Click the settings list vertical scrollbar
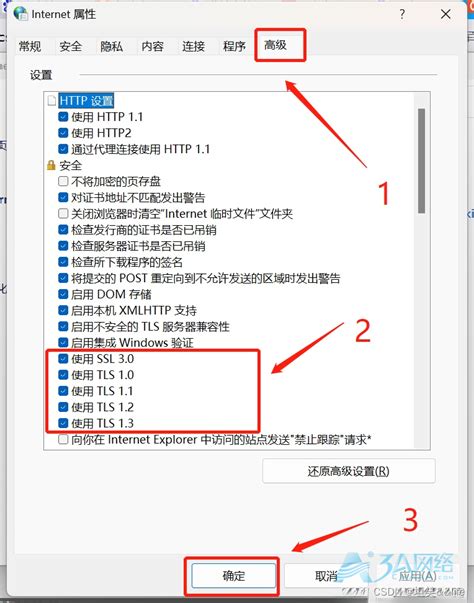Viewport: 474px width, 603px height. click(422, 269)
